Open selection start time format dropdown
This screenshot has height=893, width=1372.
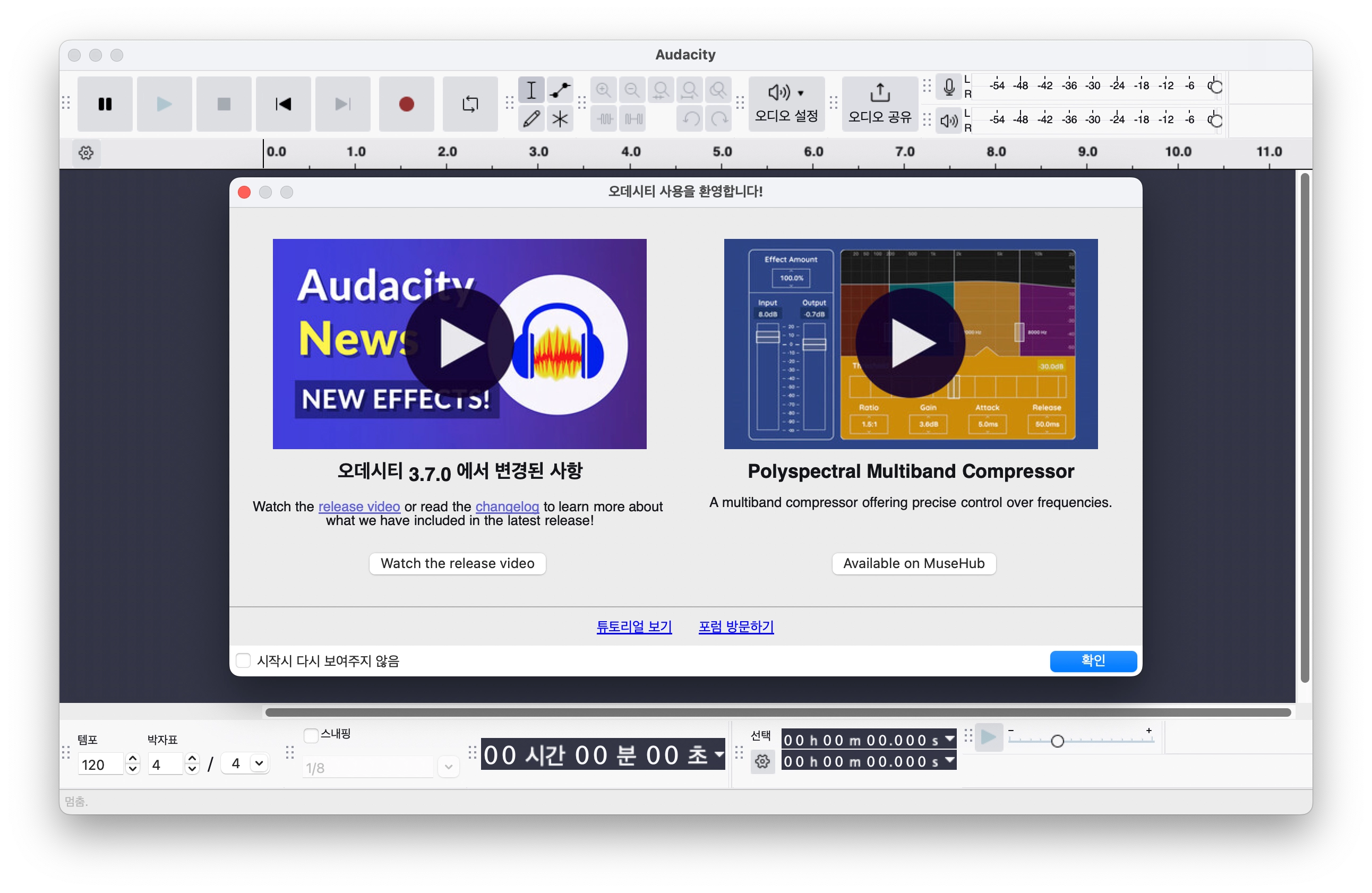[x=949, y=739]
